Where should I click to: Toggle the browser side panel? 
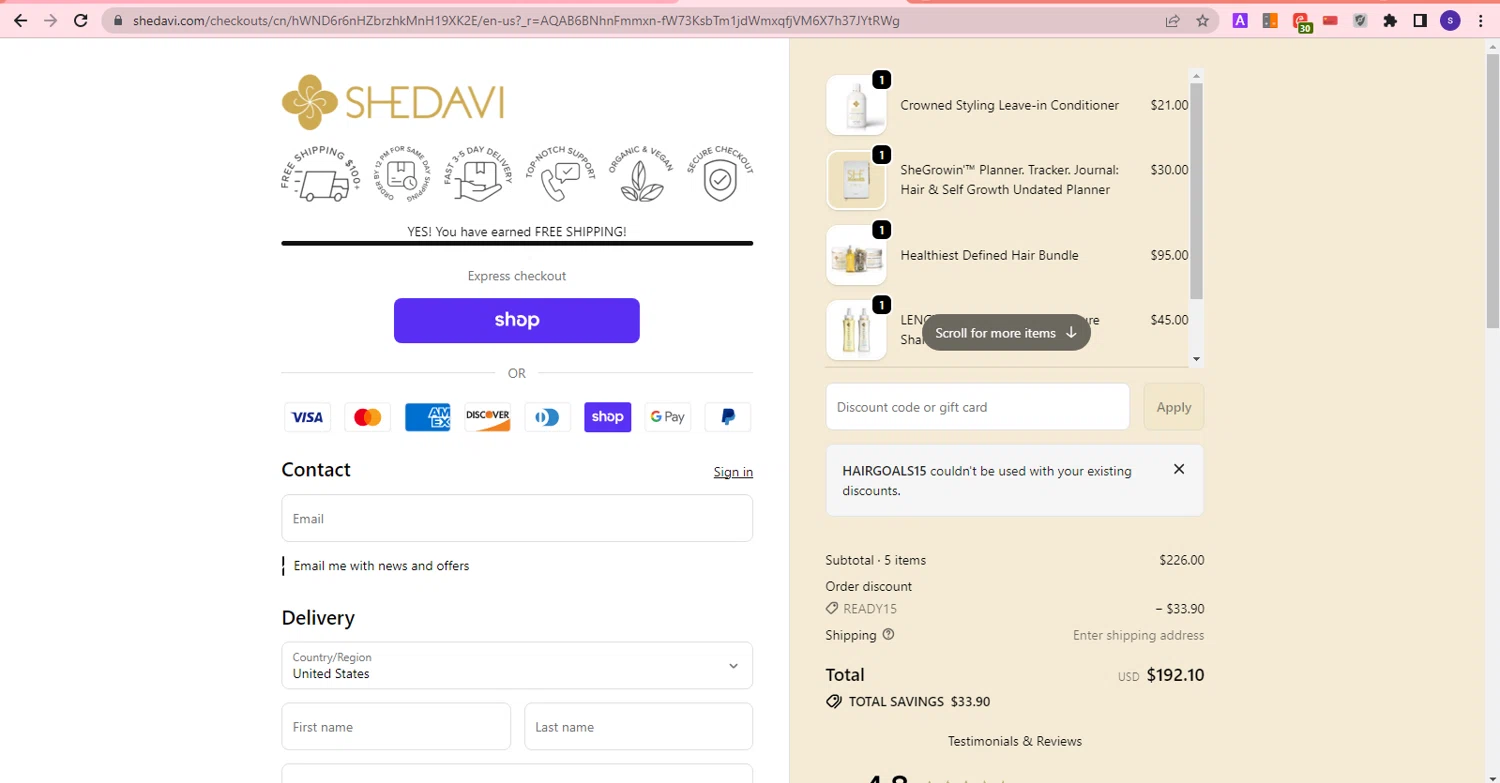click(1420, 20)
